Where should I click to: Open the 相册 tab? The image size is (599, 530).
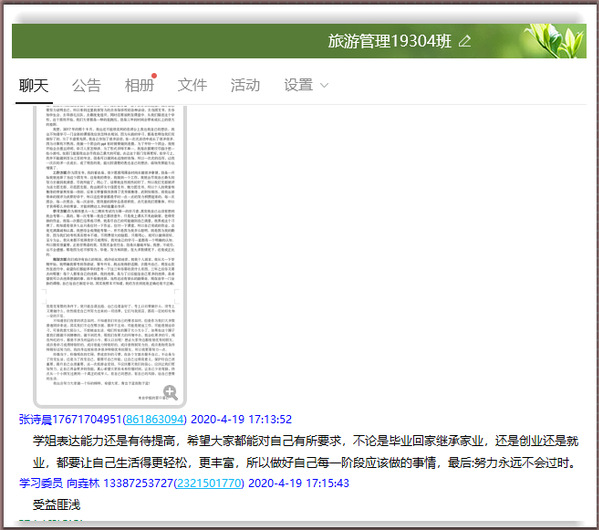139,85
